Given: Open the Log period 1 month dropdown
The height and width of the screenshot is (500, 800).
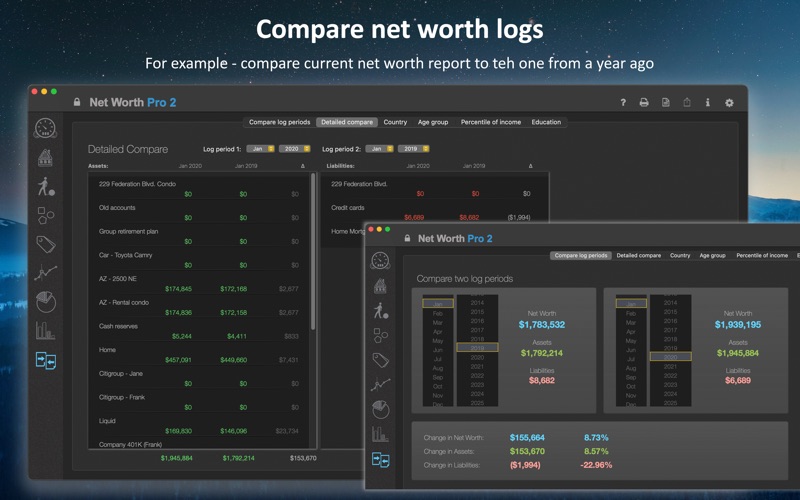Looking at the screenshot, I should point(261,149).
